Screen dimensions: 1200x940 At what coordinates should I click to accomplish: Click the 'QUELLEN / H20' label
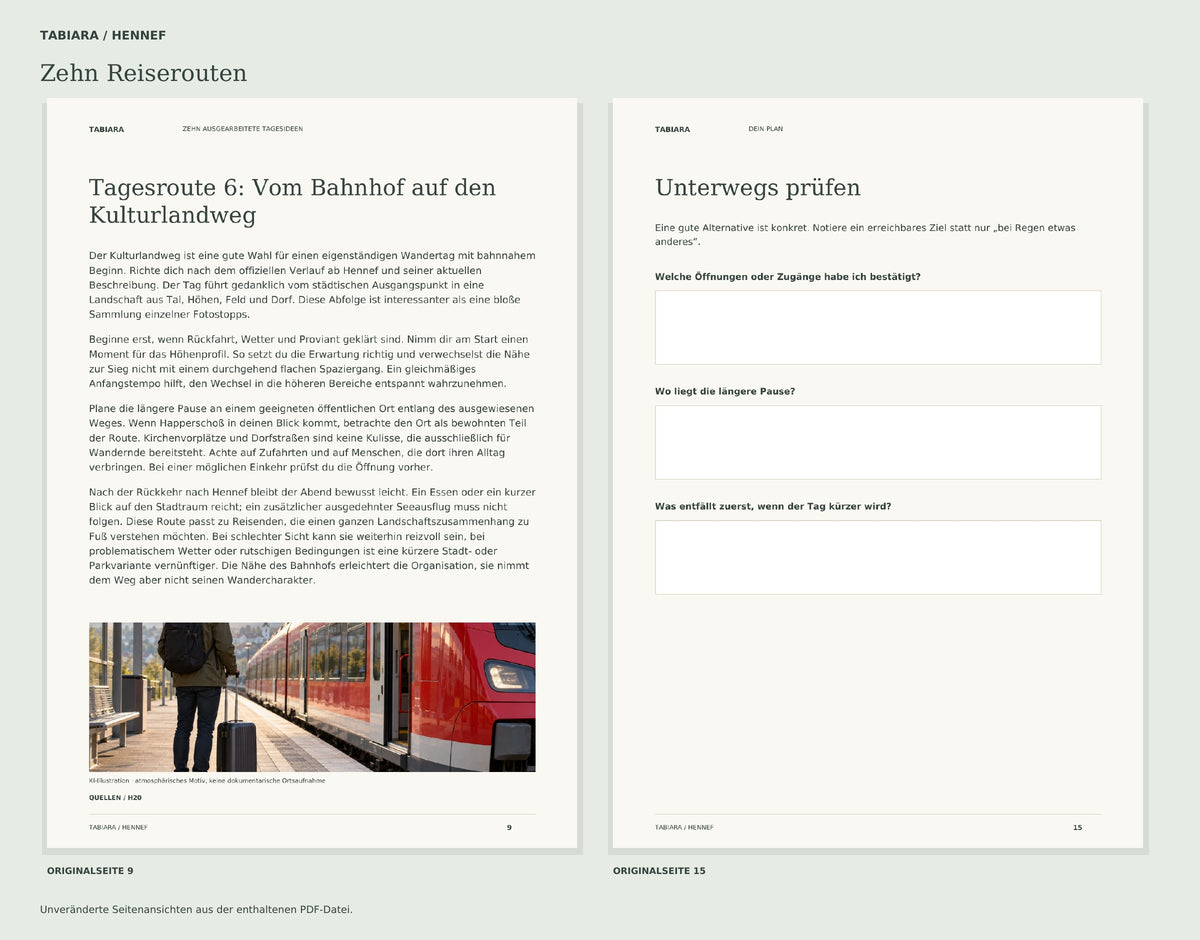click(115, 798)
